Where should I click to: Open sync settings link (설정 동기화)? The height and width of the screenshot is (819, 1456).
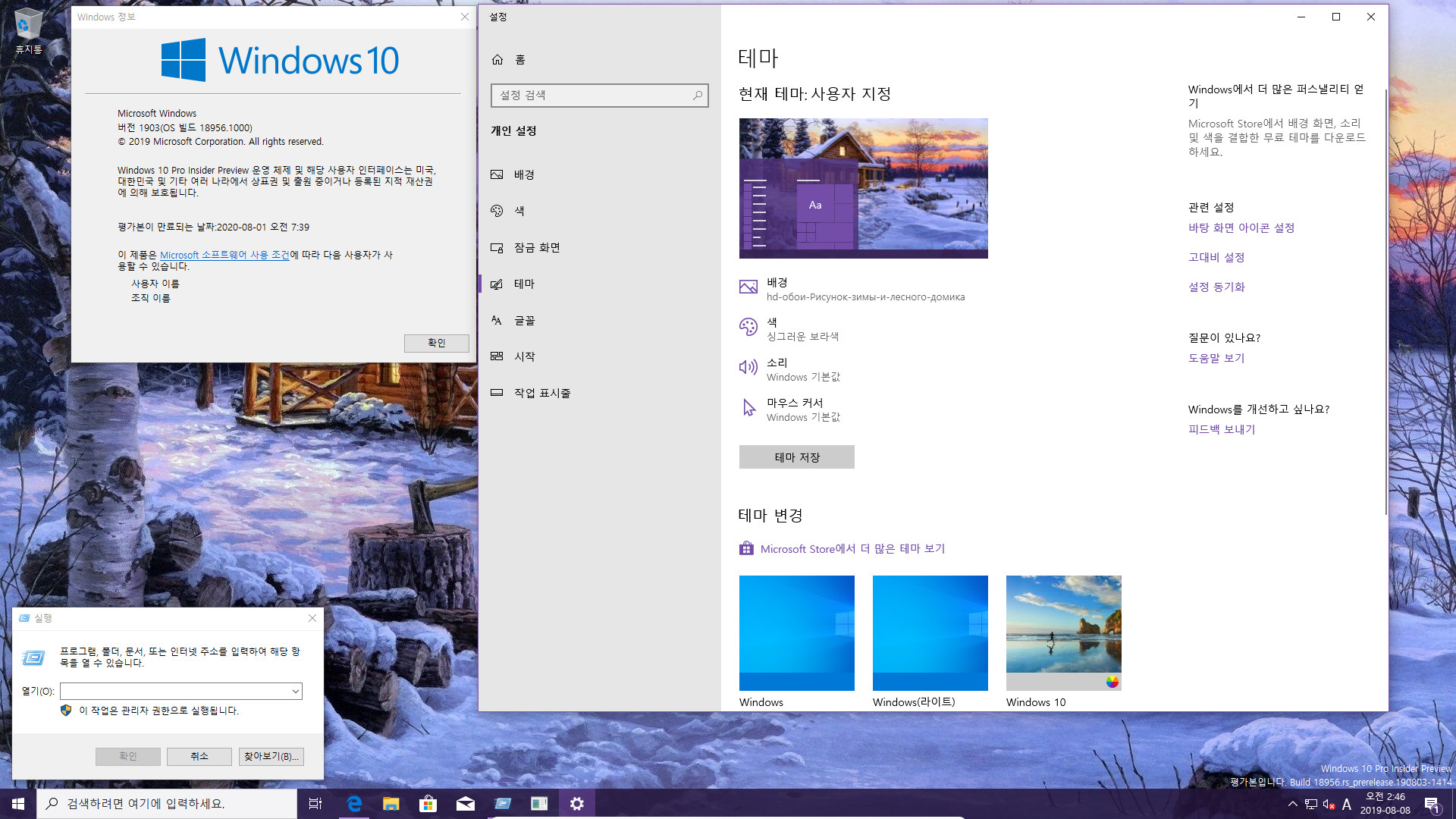1216,287
